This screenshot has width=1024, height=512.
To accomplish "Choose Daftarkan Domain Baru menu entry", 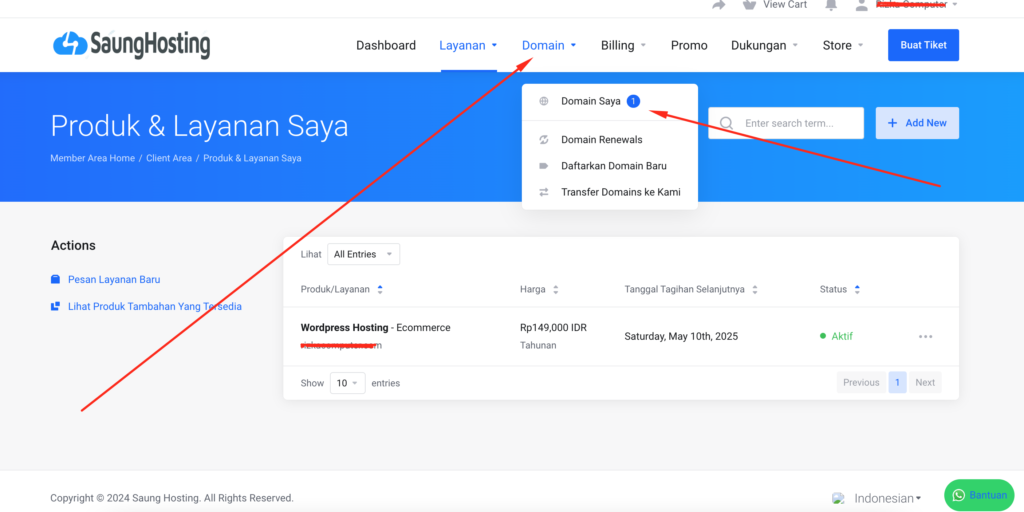I will [x=613, y=166].
